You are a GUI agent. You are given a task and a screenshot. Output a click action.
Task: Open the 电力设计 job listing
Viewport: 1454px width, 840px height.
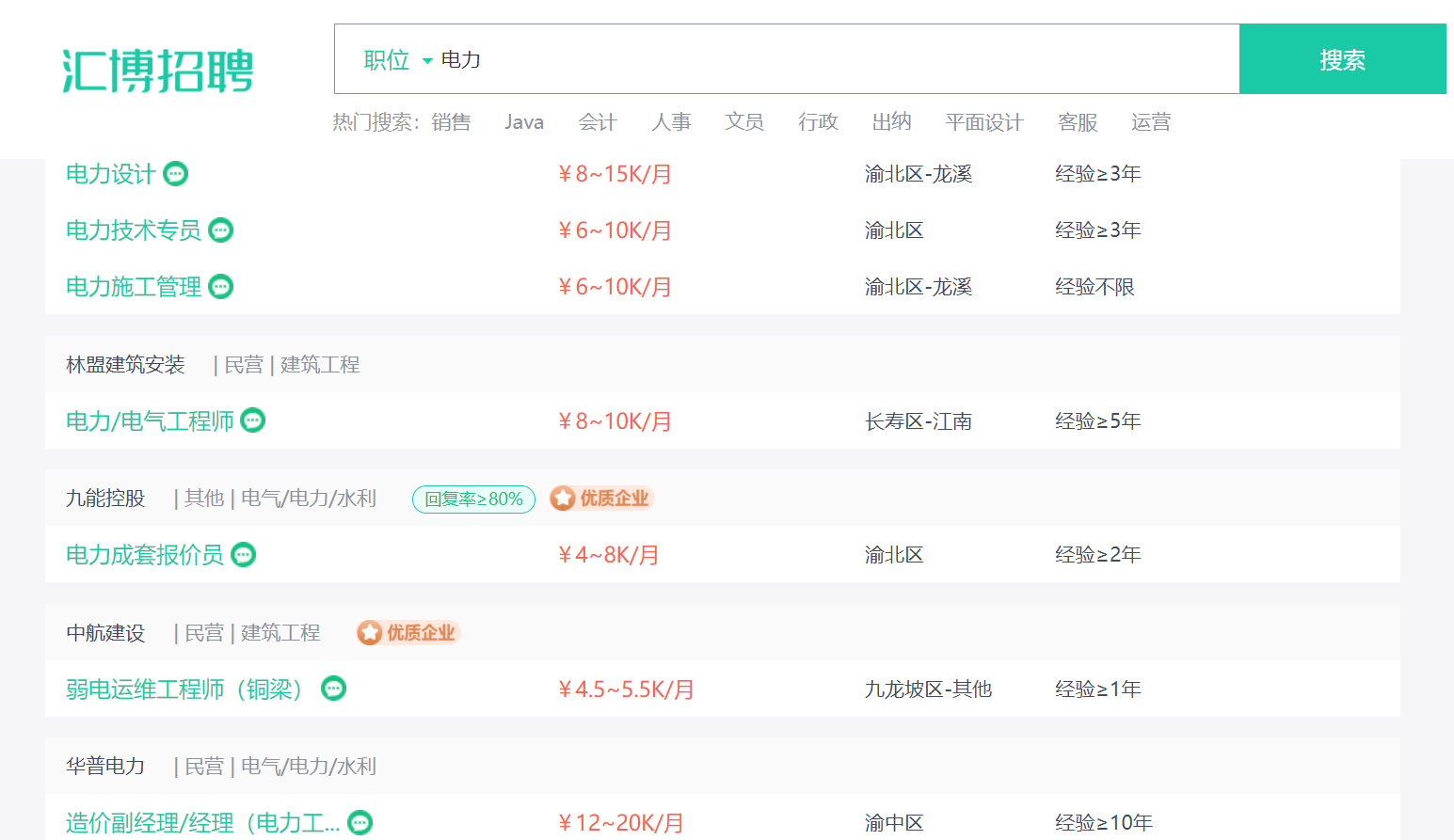pyautogui.click(x=111, y=174)
